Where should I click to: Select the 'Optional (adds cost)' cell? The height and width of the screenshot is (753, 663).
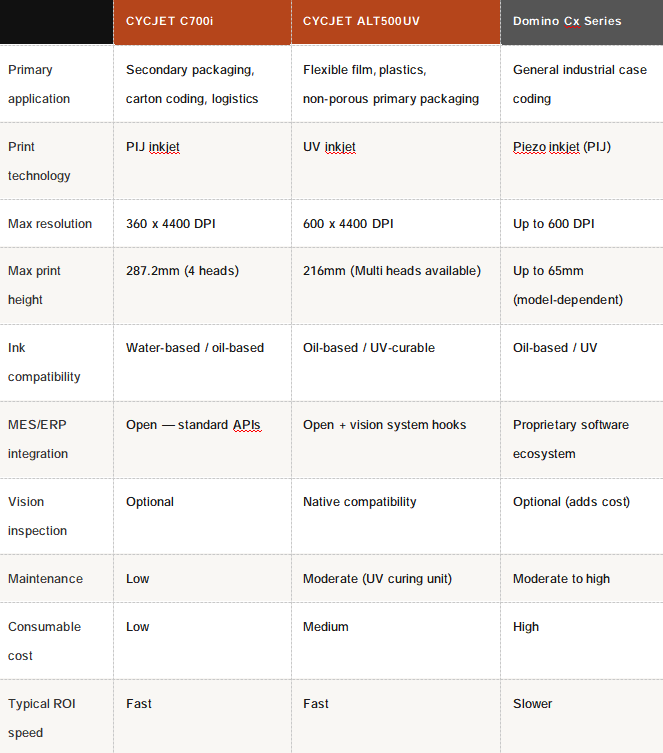coord(572,502)
